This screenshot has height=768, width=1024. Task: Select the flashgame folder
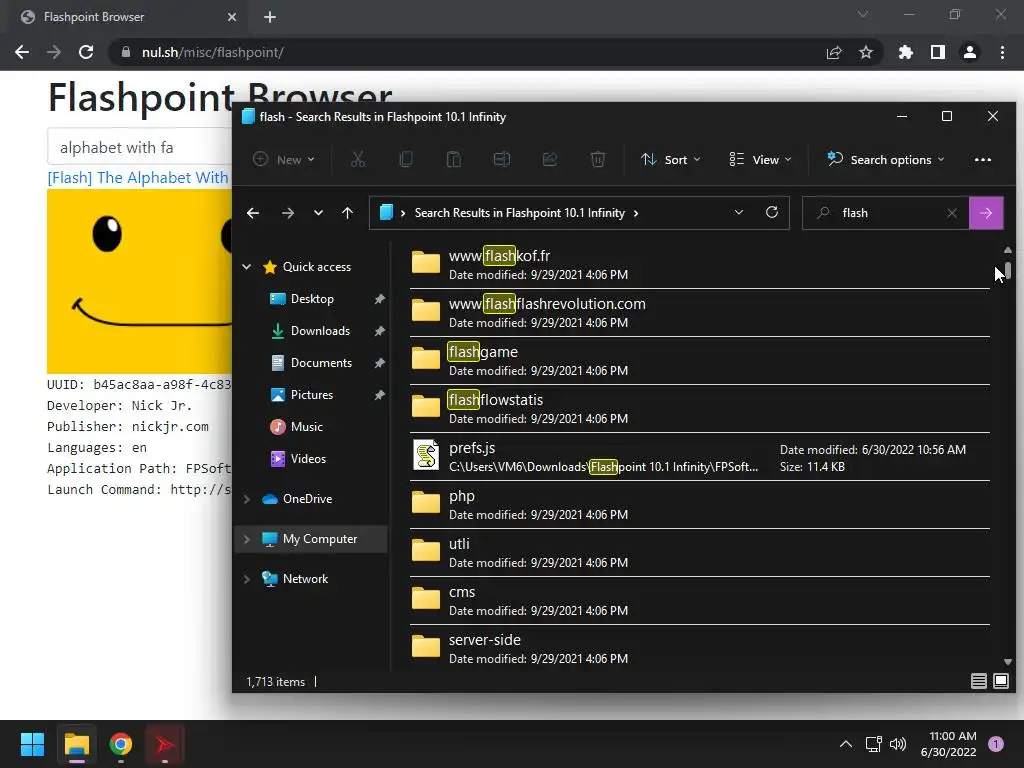(x=699, y=360)
